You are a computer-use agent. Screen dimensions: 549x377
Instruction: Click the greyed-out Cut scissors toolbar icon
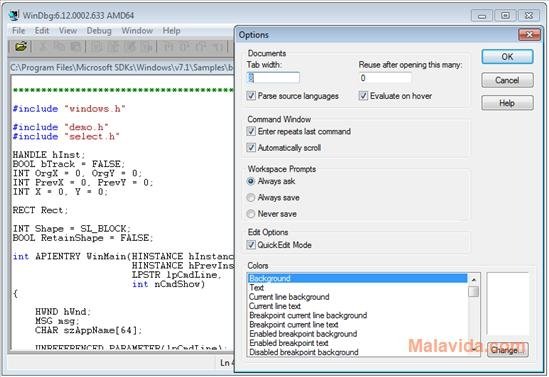43,47
